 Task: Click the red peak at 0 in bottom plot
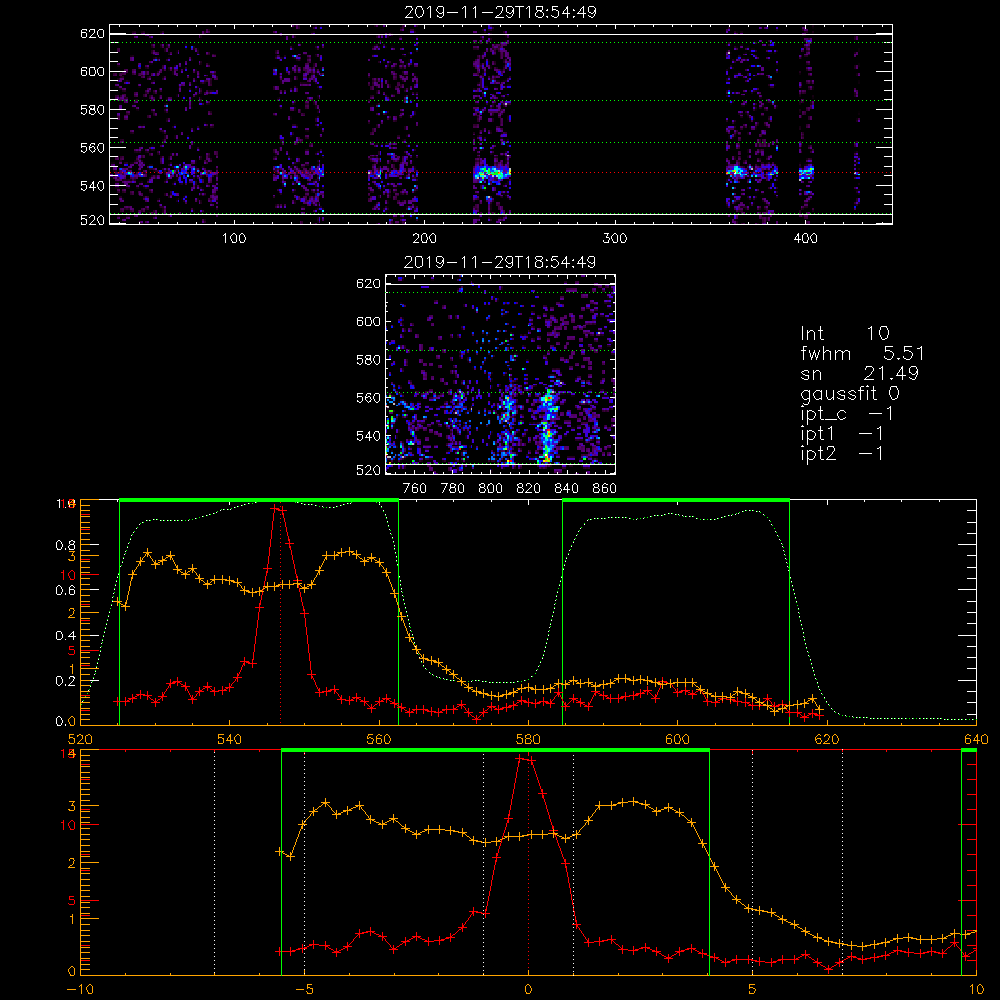tap(527, 759)
